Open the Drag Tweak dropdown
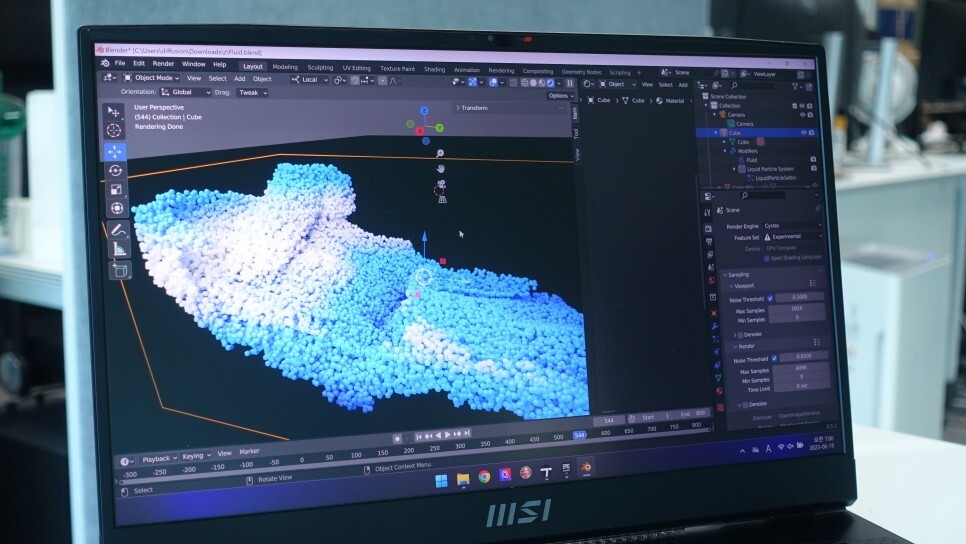966x544 pixels. 253,92
